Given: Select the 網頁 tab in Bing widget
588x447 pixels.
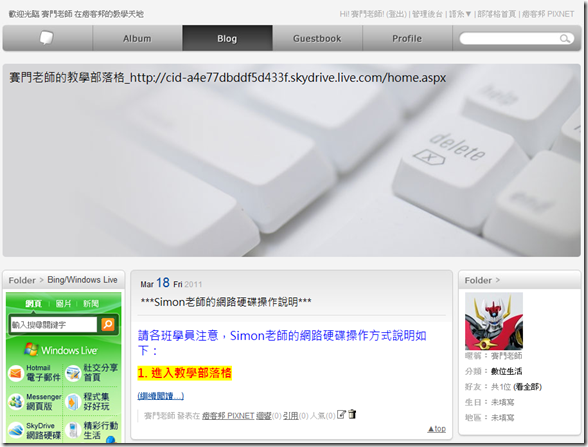Looking at the screenshot, I should tap(33, 303).
